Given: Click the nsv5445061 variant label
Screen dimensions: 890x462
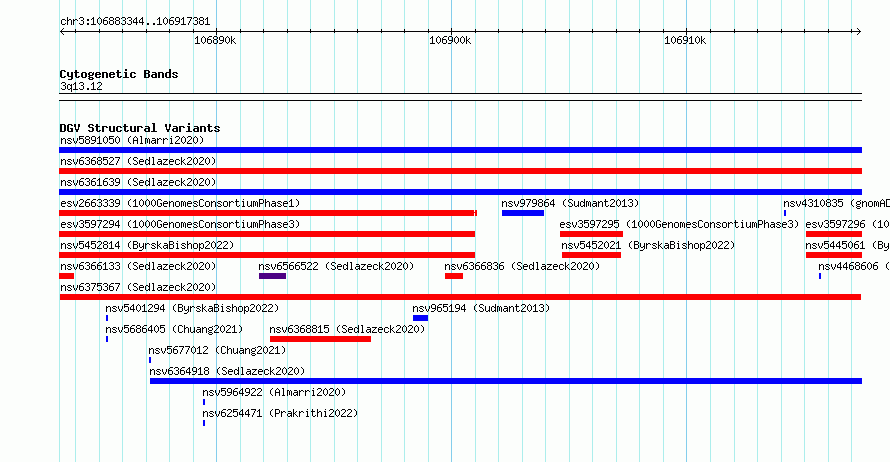Looking at the screenshot, I should (x=847, y=245).
